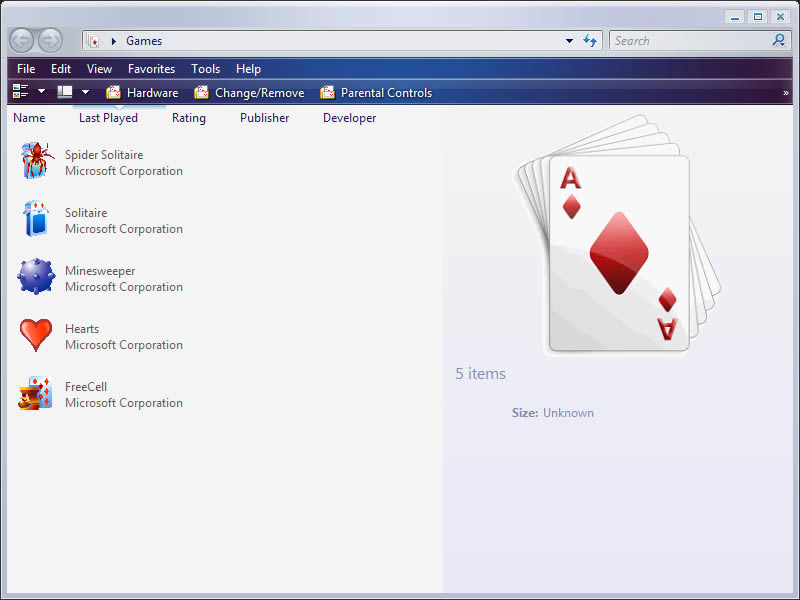
Task: Sort by the Developer column header
Action: pyautogui.click(x=349, y=118)
